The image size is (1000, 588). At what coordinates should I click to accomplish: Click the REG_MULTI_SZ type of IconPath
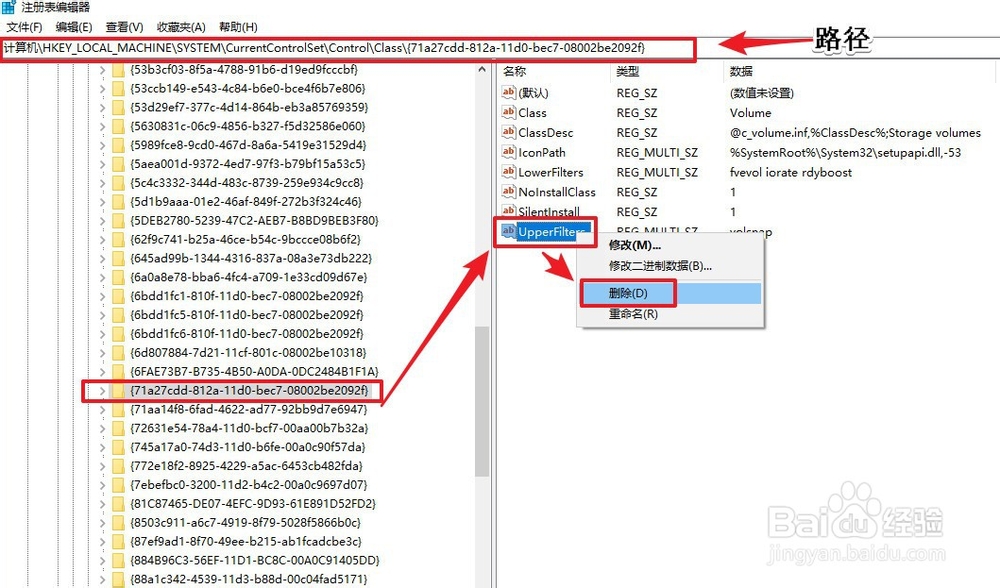tap(657, 152)
